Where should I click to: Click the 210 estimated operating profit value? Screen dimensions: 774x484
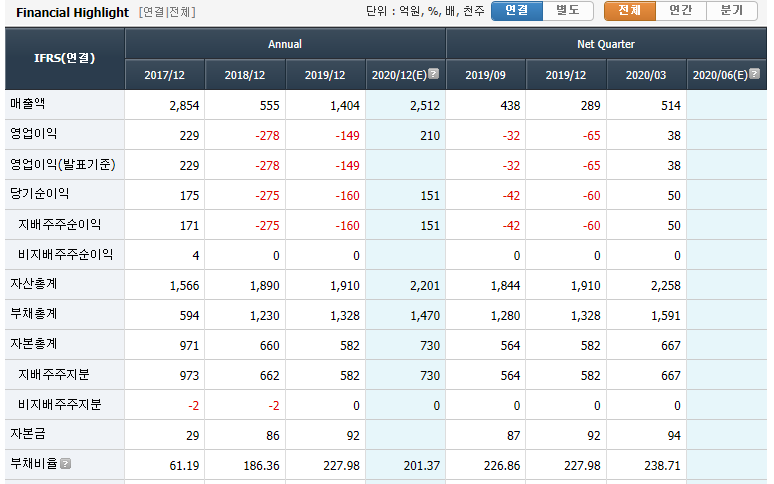pos(430,136)
